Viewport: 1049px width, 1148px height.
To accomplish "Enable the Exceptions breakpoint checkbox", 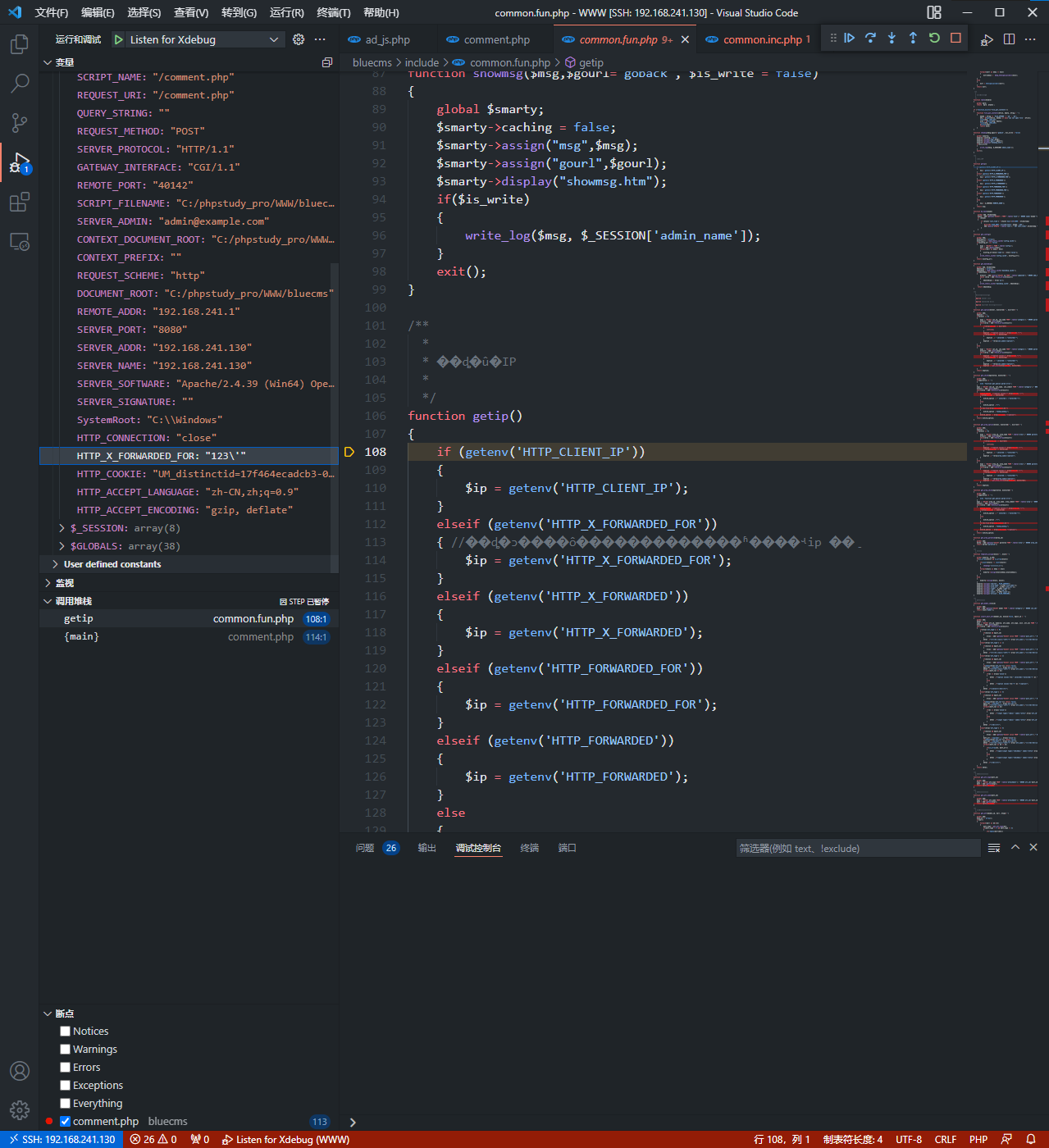I will [65, 1085].
